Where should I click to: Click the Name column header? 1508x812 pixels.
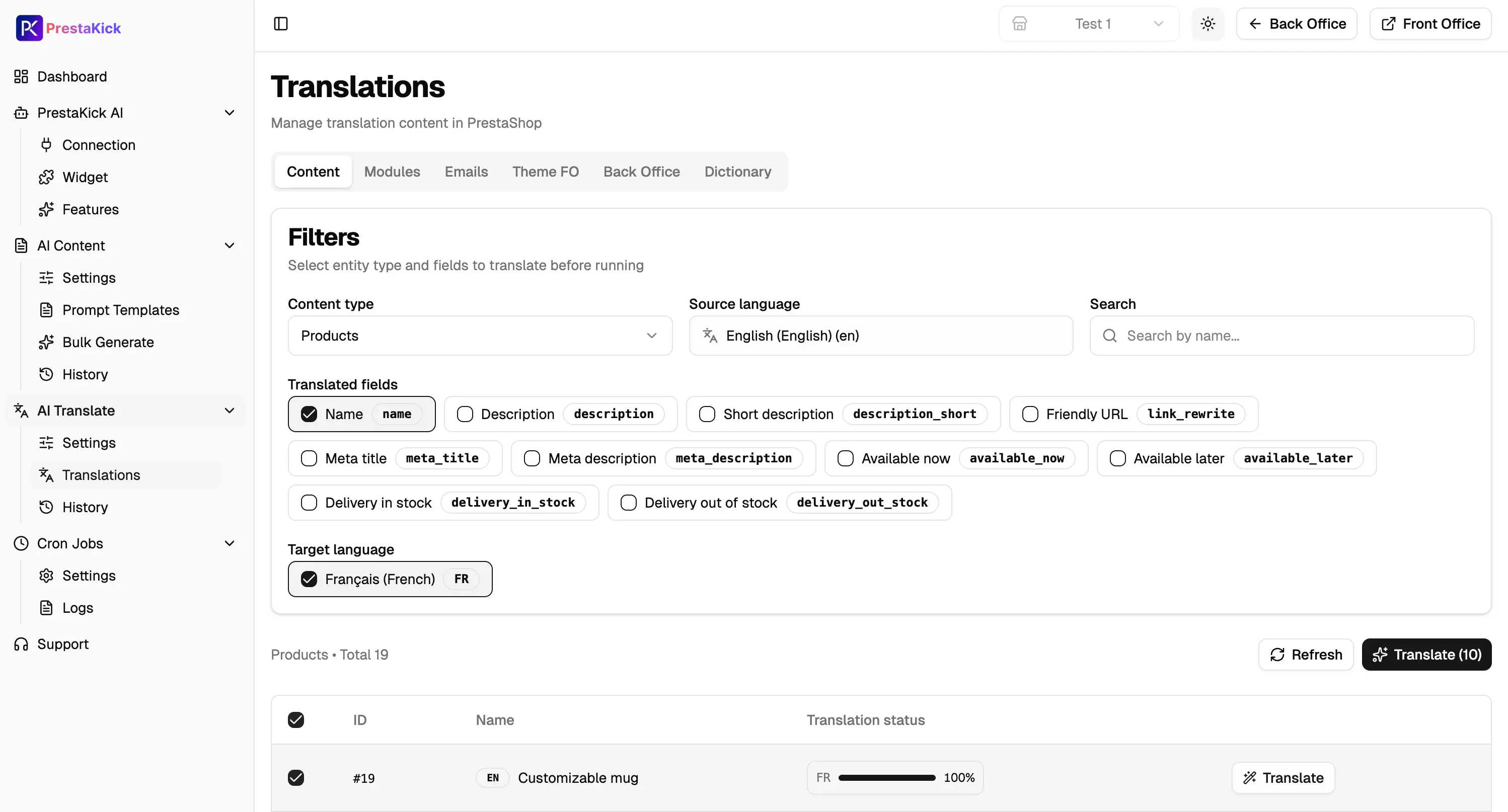click(x=495, y=720)
